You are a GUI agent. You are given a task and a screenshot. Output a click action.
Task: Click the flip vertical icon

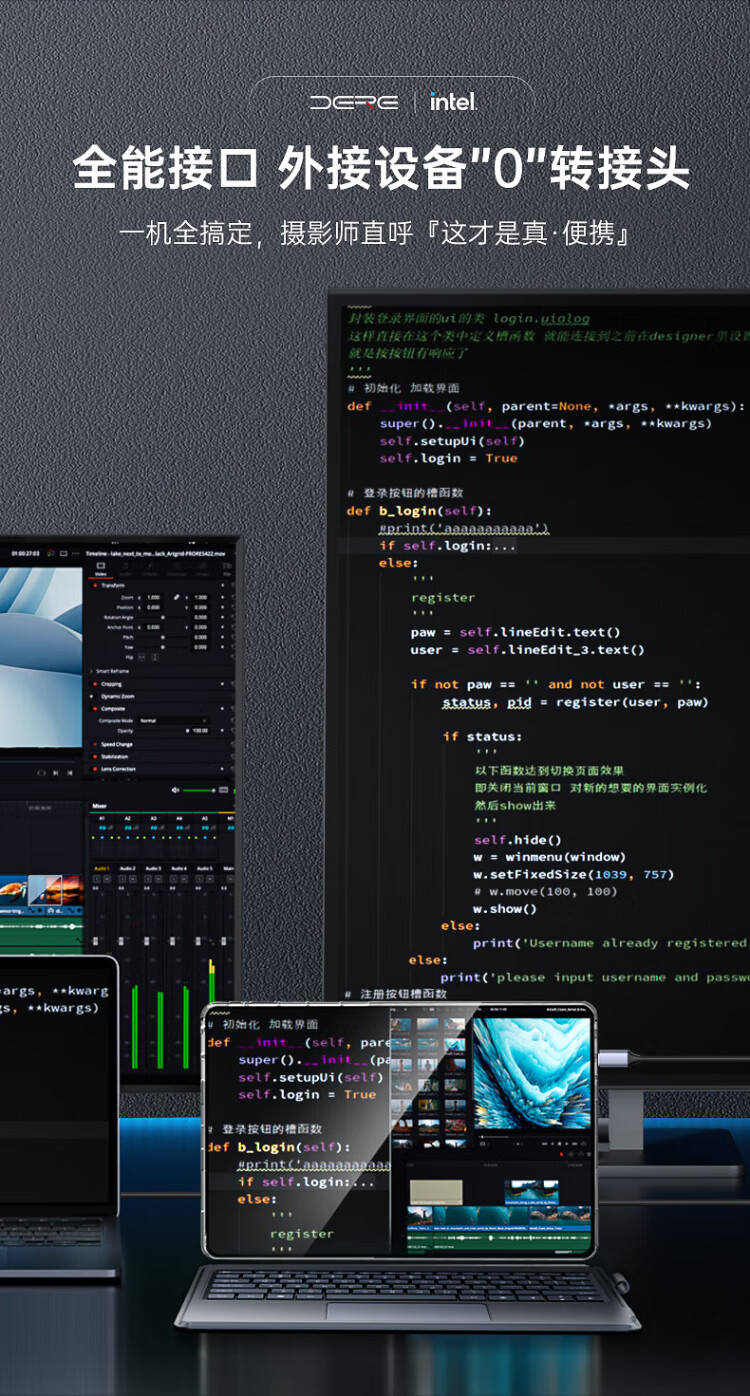[155, 657]
